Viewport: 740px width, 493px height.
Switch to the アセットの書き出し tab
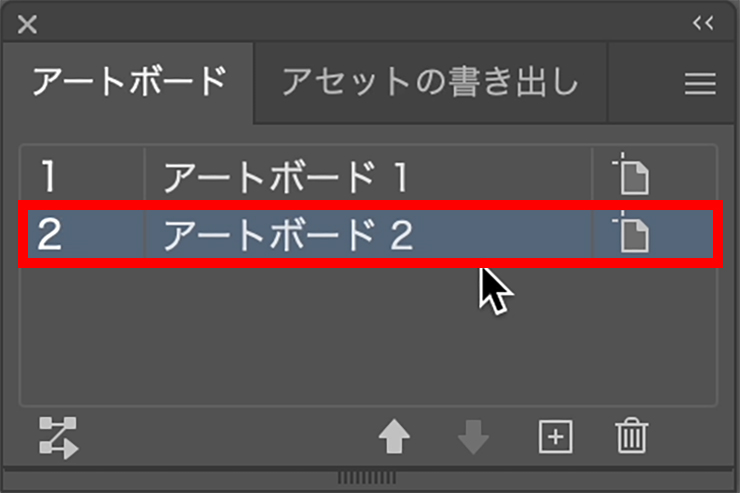coord(430,82)
